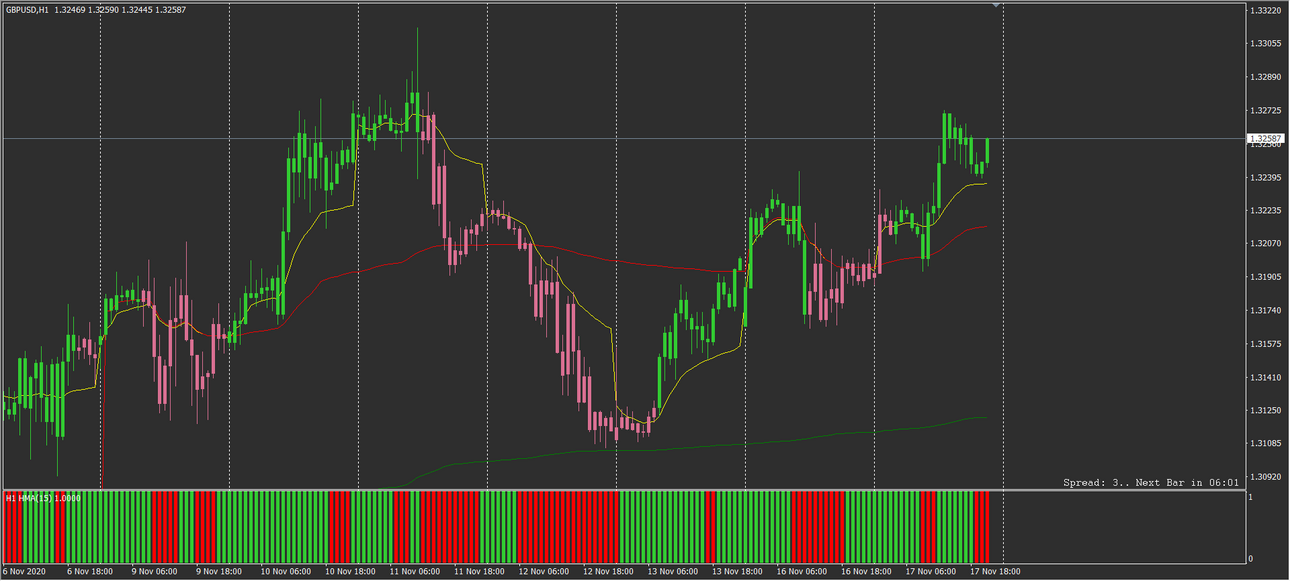Click the 1.31410 price scale label

coord(1265,377)
